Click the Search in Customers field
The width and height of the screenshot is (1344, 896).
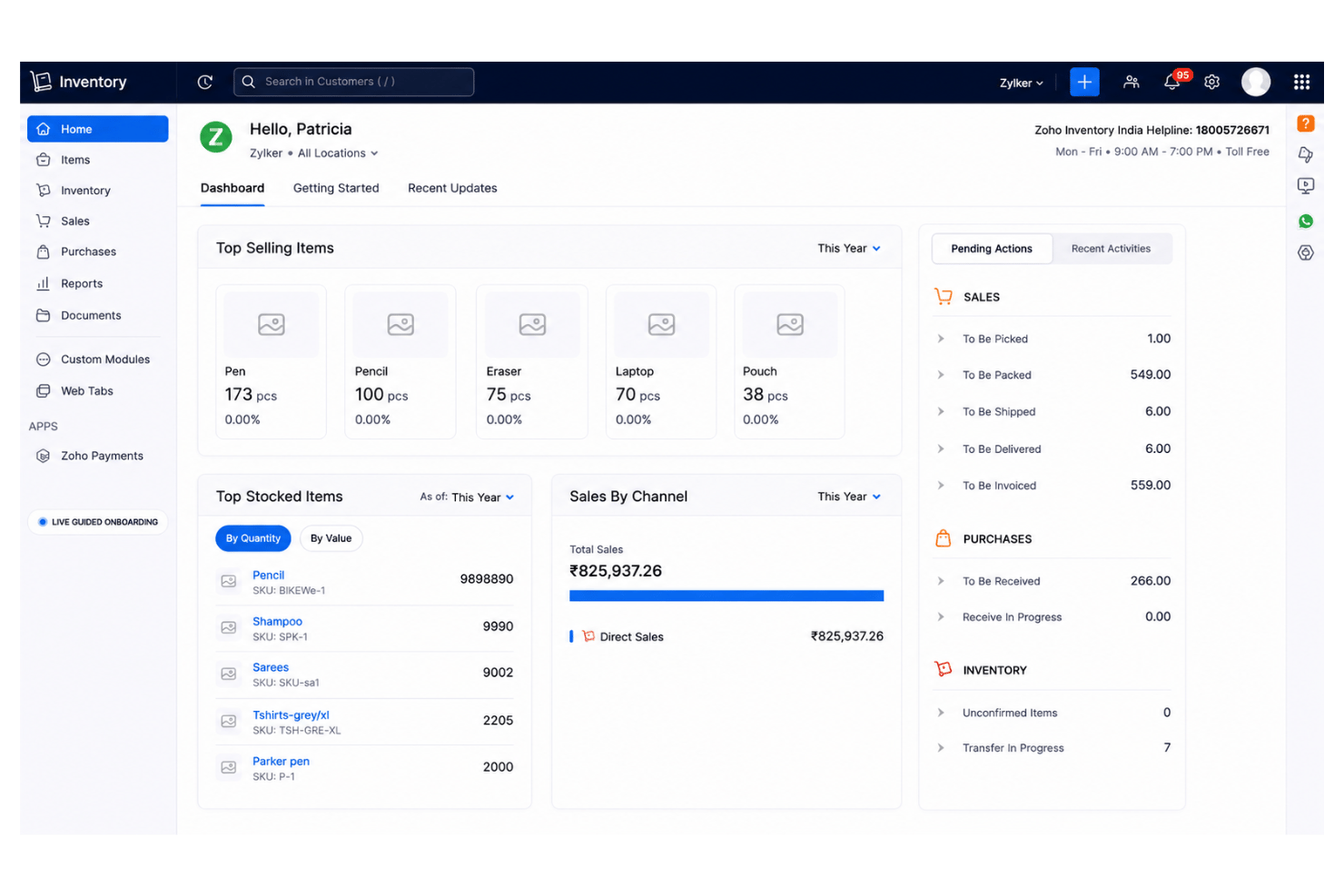point(354,82)
